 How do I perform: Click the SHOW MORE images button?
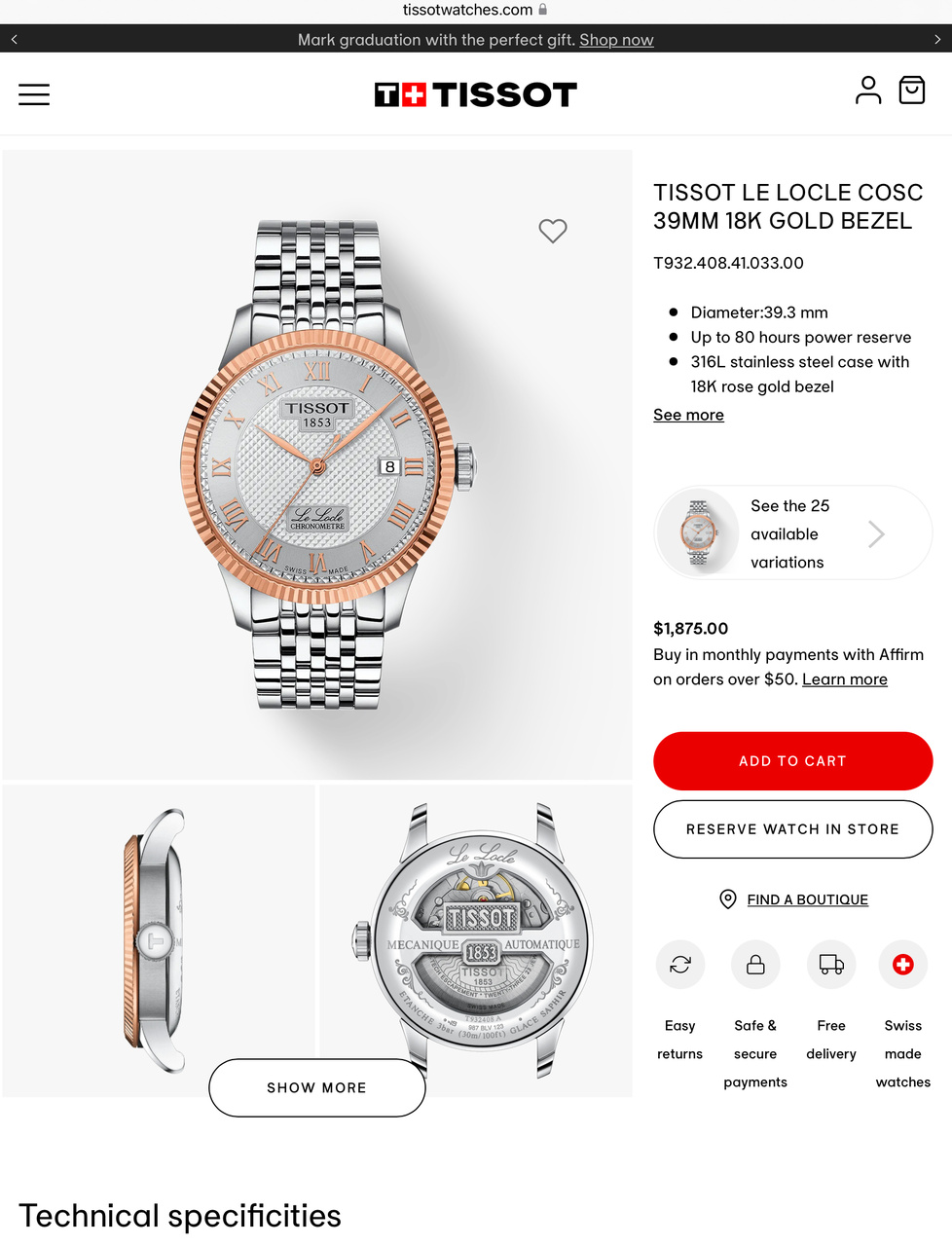point(317,1087)
